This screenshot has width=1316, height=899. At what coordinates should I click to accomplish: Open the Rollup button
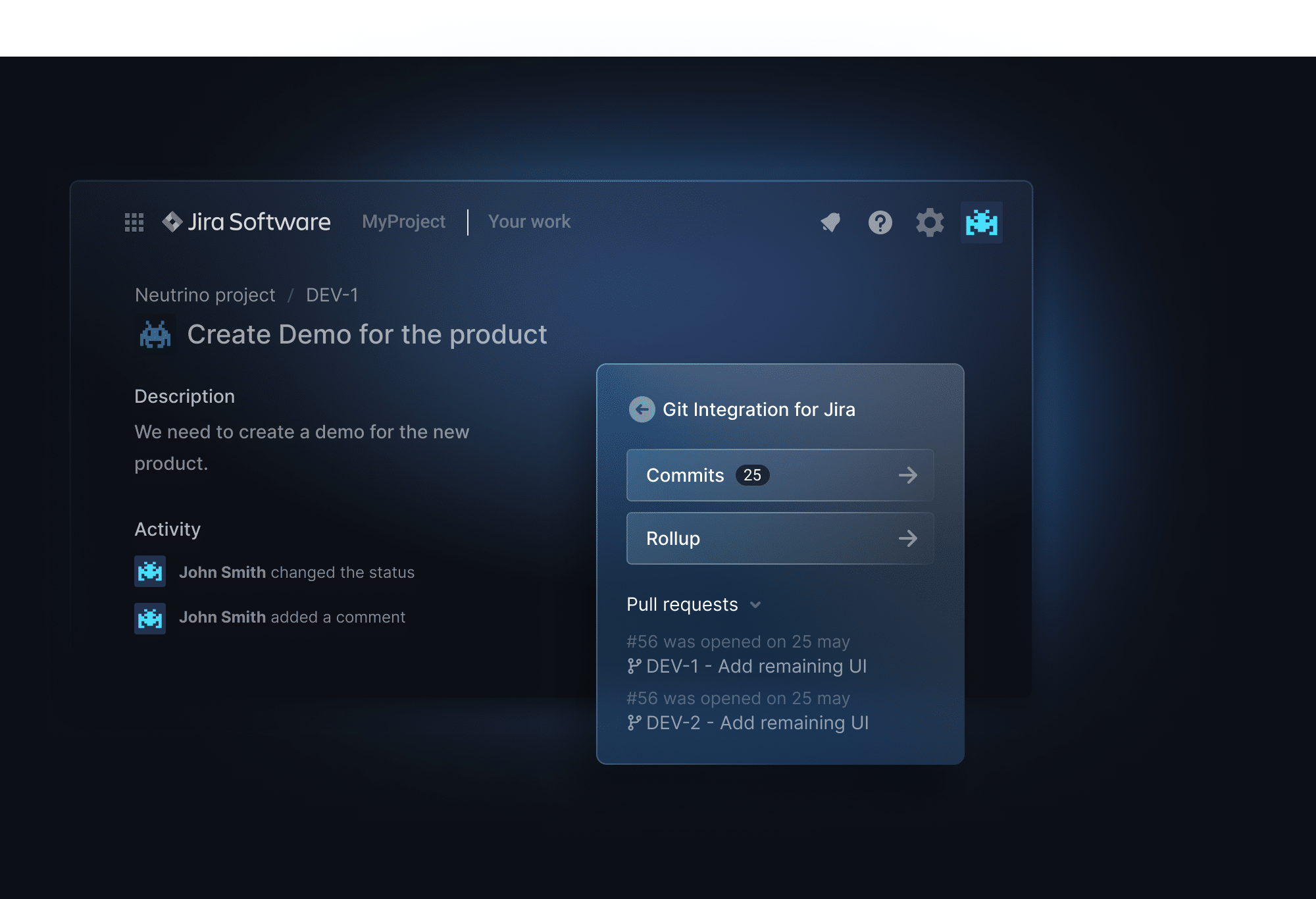point(780,538)
